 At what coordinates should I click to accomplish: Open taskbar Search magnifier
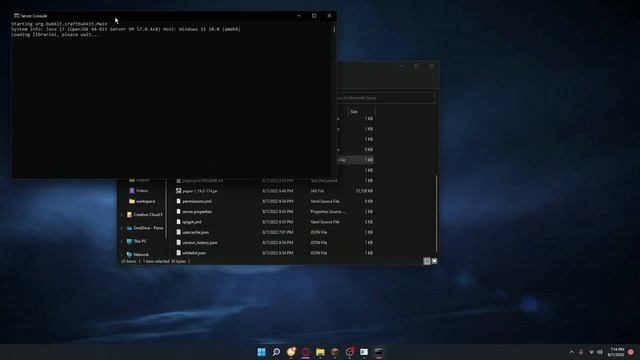point(276,352)
